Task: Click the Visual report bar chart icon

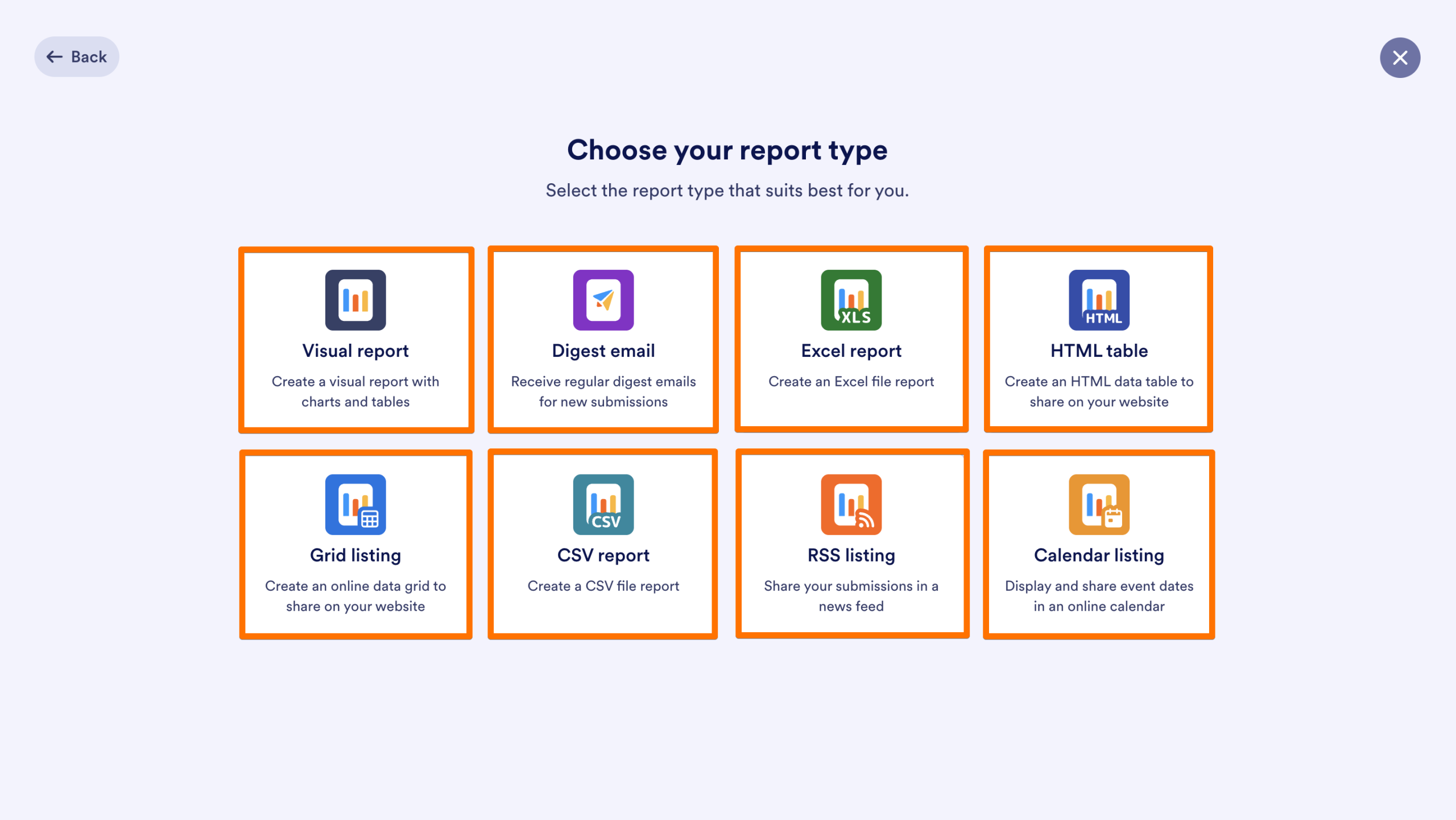Action: pos(355,300)
